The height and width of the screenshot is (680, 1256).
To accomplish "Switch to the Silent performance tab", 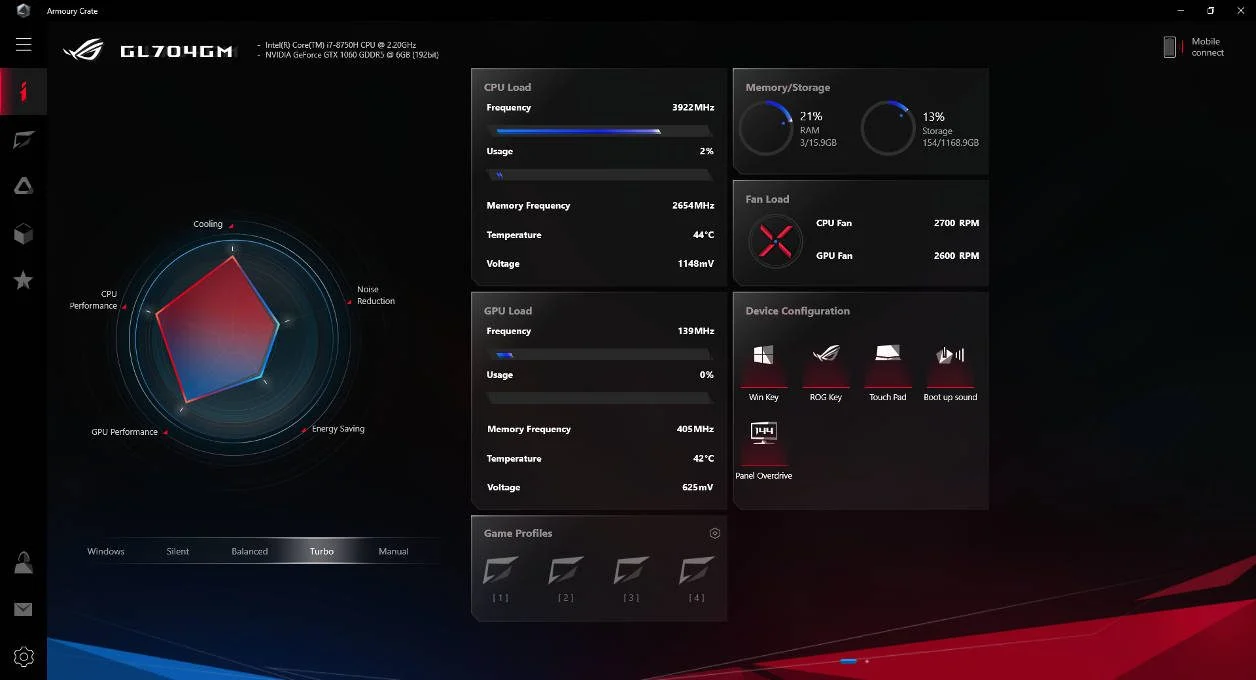I will (177, 551).
